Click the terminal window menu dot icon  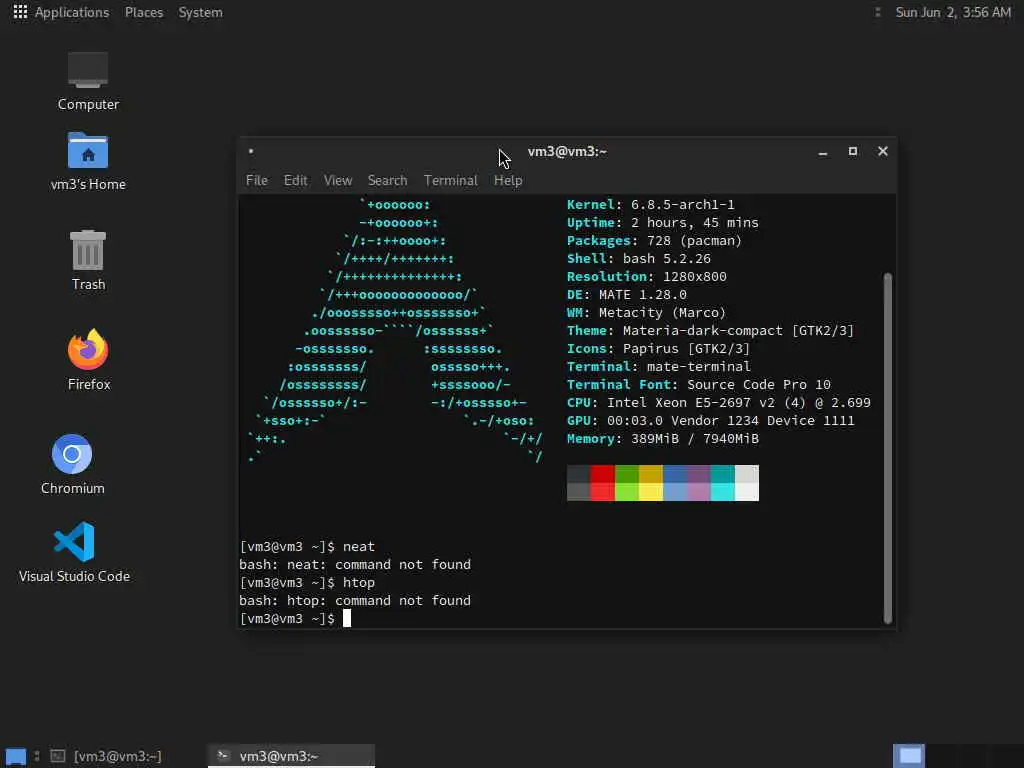pyautogui.click(x=251, y=151)
